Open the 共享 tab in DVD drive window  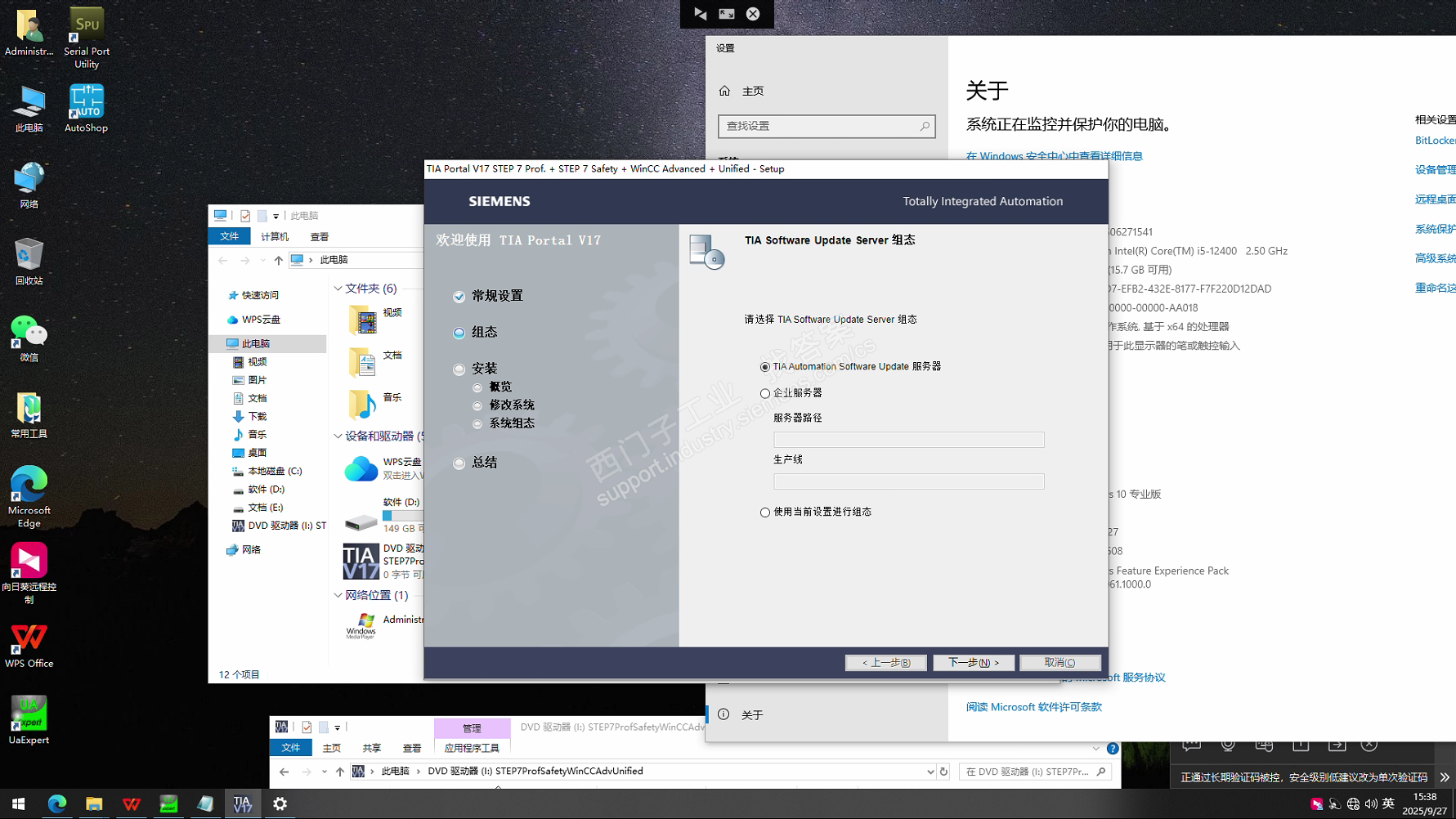pyautogui.click(x=372, y=749)
